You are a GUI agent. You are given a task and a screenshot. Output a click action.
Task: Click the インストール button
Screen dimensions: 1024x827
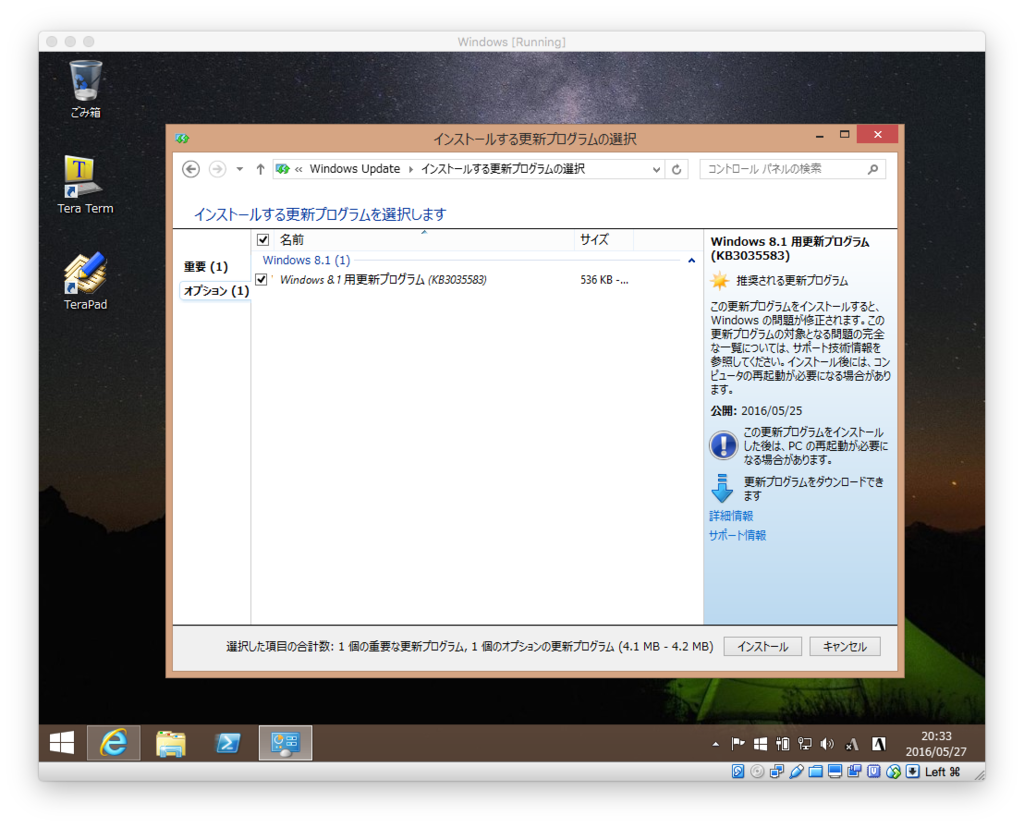[762, 647]
